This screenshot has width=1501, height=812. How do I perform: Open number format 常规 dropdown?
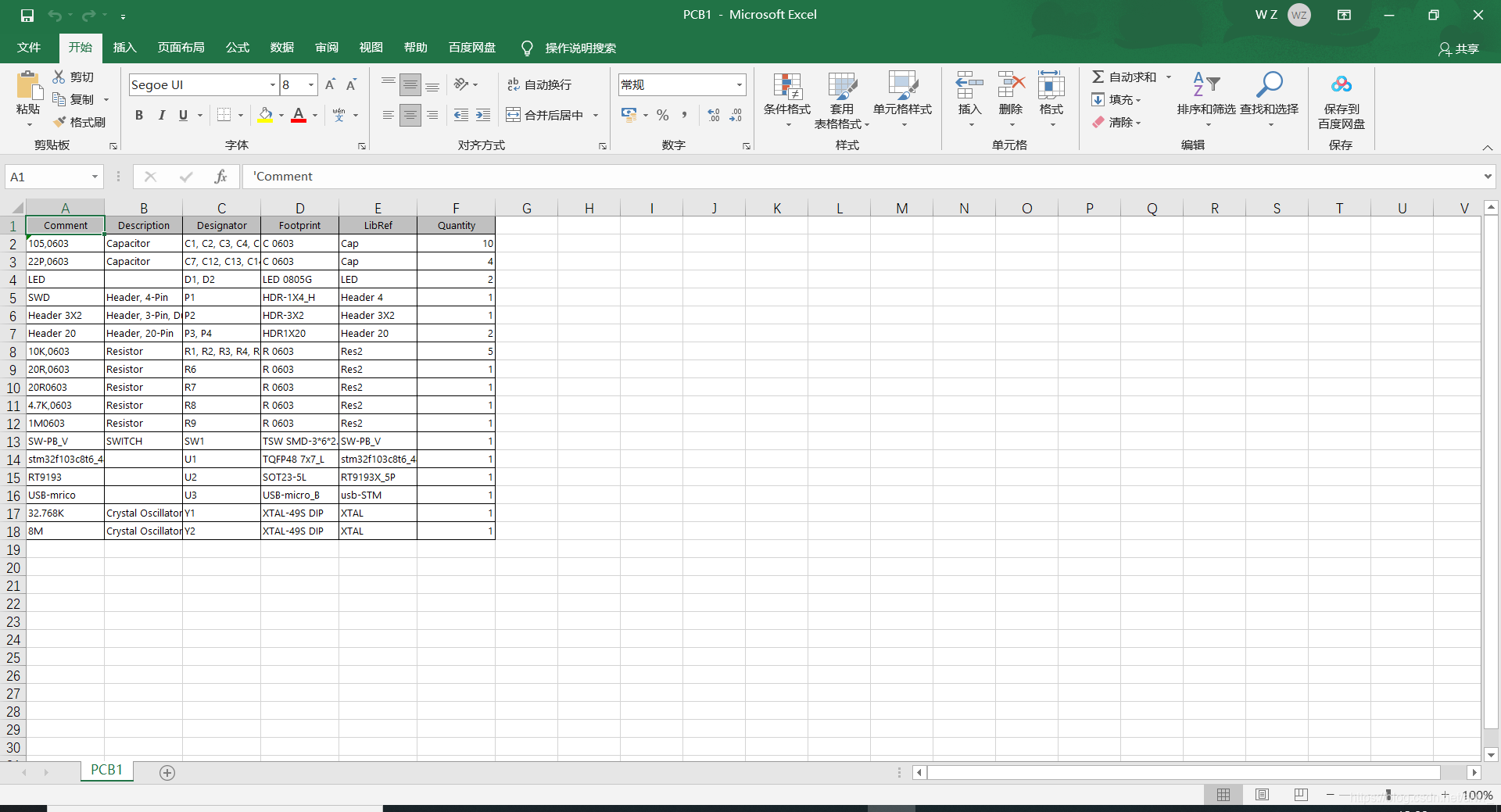click(x=739, y=84)
